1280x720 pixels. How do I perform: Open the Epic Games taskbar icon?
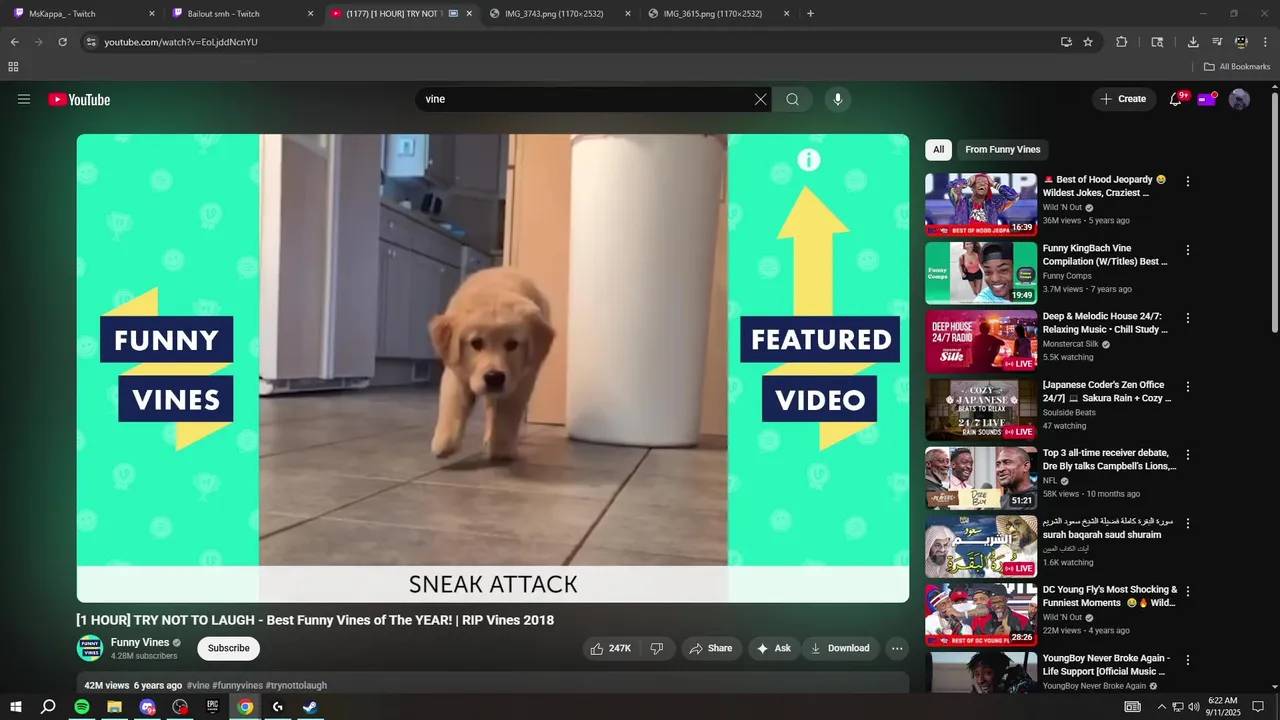(212, 707)
